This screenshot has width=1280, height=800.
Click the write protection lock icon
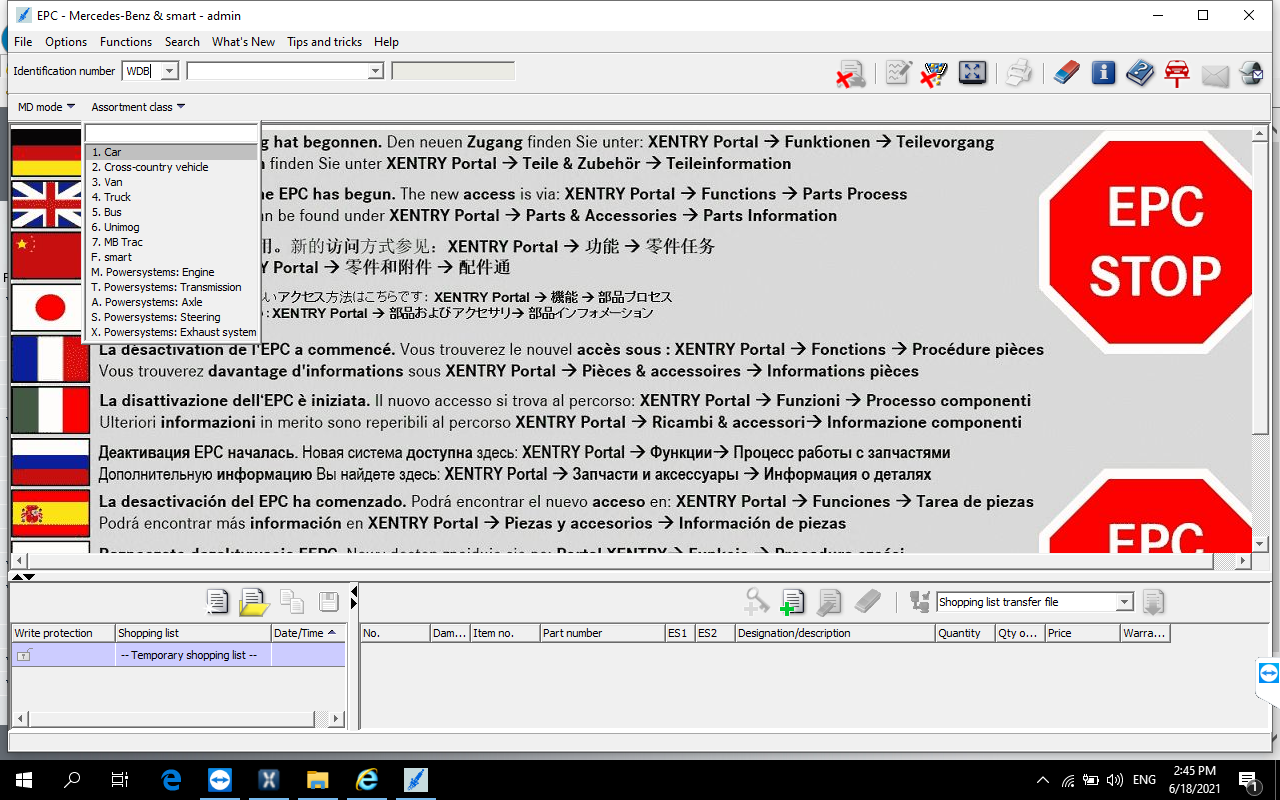[24, 655]
